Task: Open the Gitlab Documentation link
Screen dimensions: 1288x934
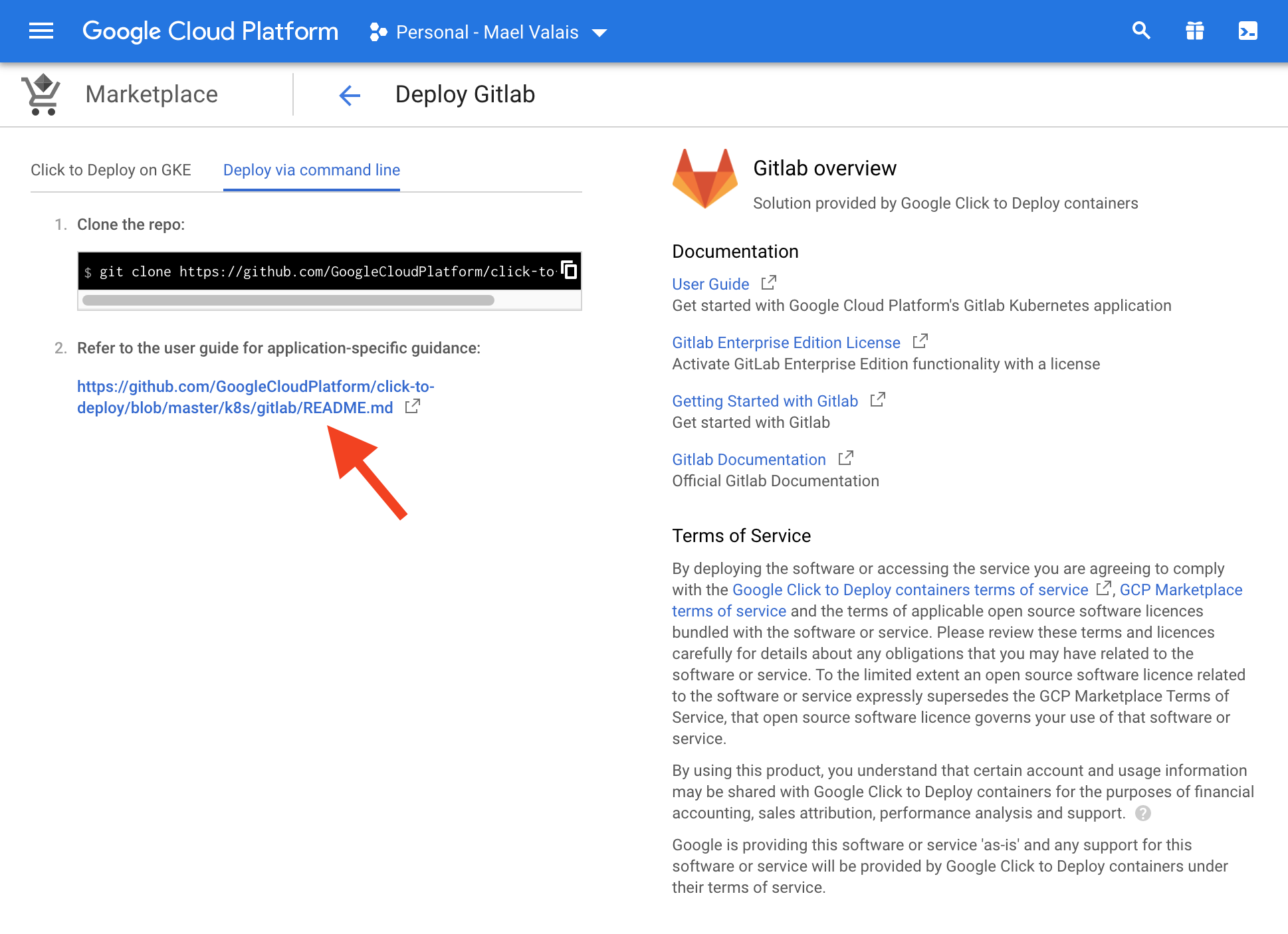Action: [748, 460]
